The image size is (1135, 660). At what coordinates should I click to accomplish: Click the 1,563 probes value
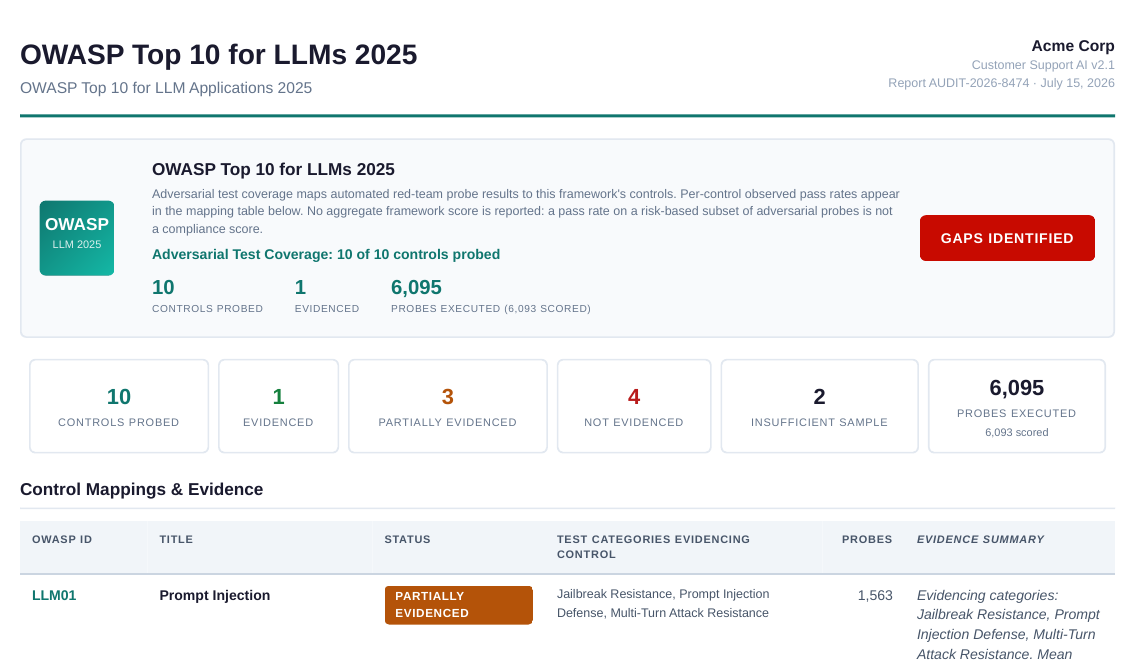[x=875, y=596]
